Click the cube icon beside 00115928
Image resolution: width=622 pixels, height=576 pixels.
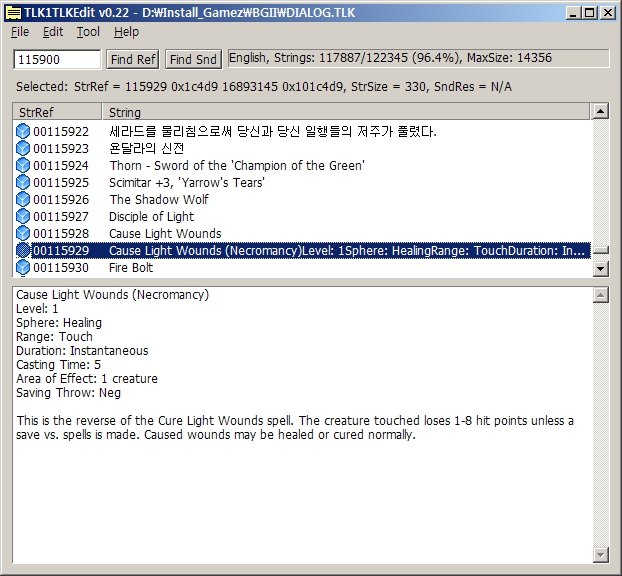coord(23,233)
